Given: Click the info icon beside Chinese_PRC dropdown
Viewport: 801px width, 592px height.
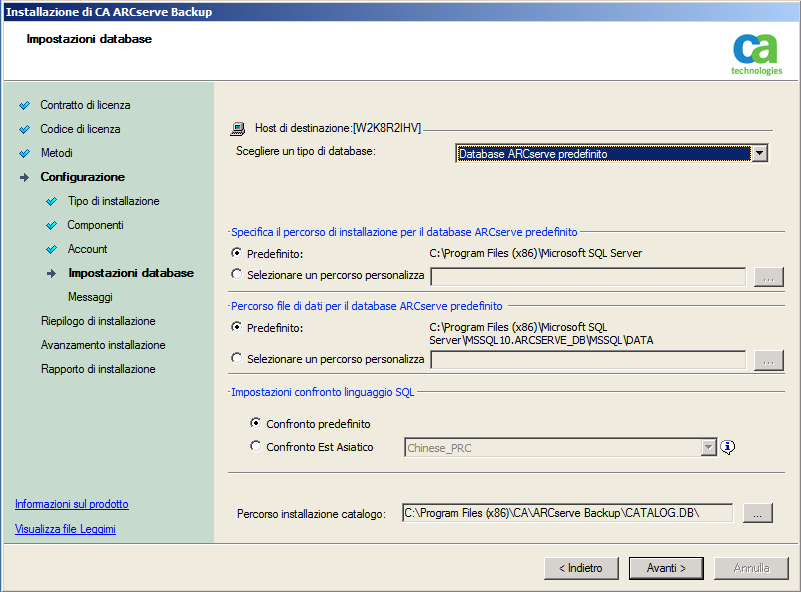Looking at the screenshot, I should 728,447.
